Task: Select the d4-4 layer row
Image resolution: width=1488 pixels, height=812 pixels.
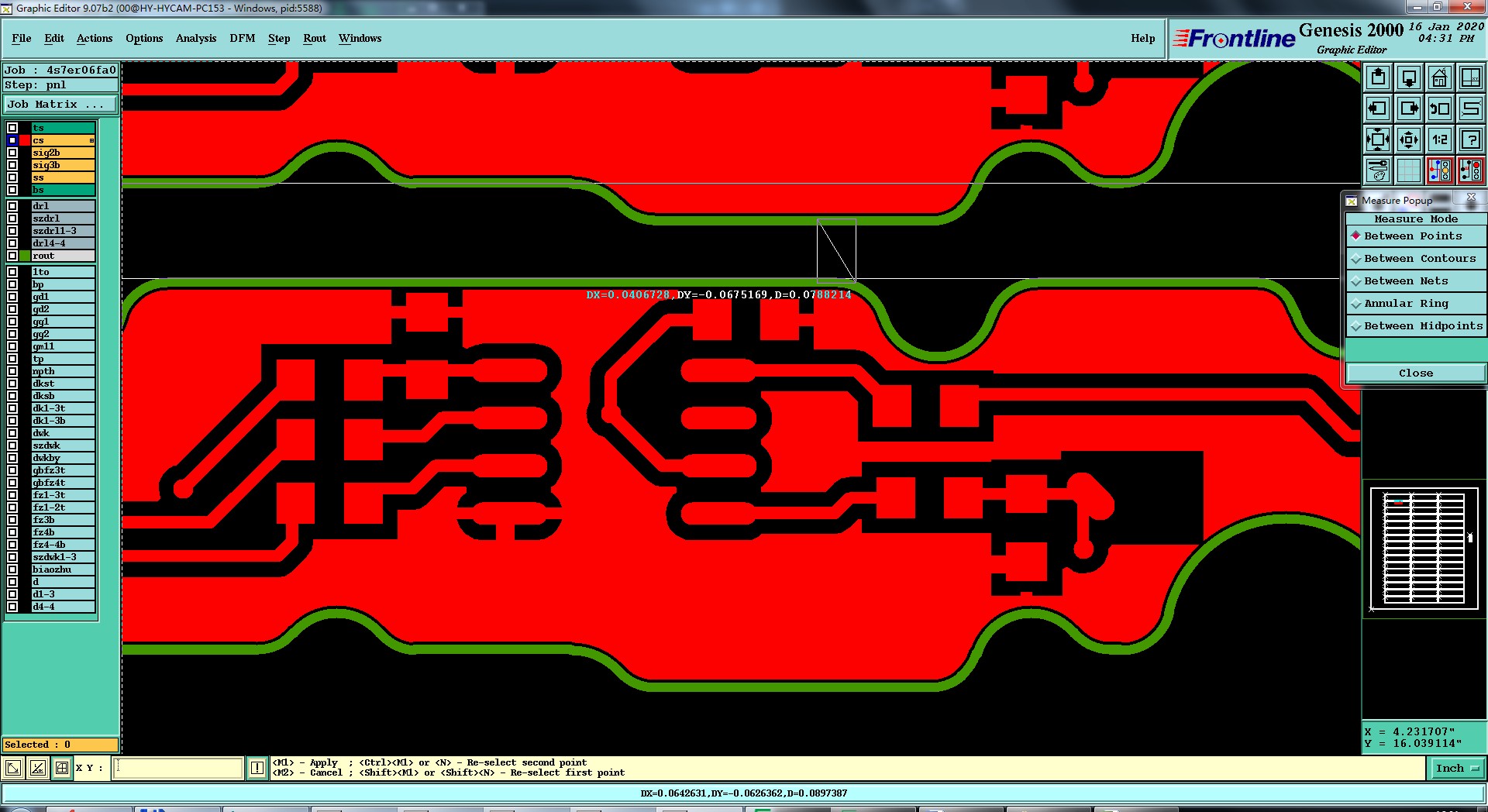Action: click(x=63, y=607)
